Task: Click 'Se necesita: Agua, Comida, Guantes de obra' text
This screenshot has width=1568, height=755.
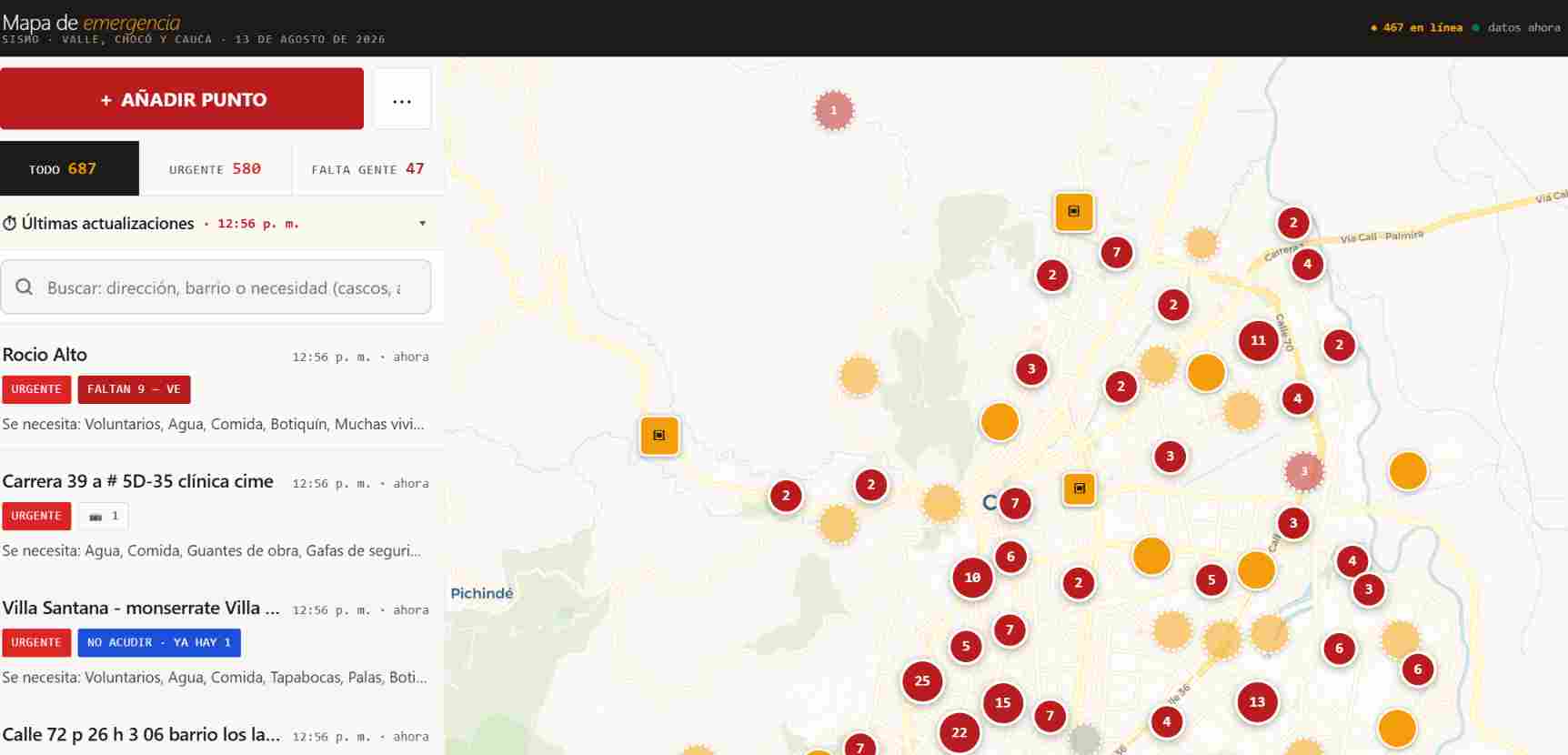Action: point(211,550)
